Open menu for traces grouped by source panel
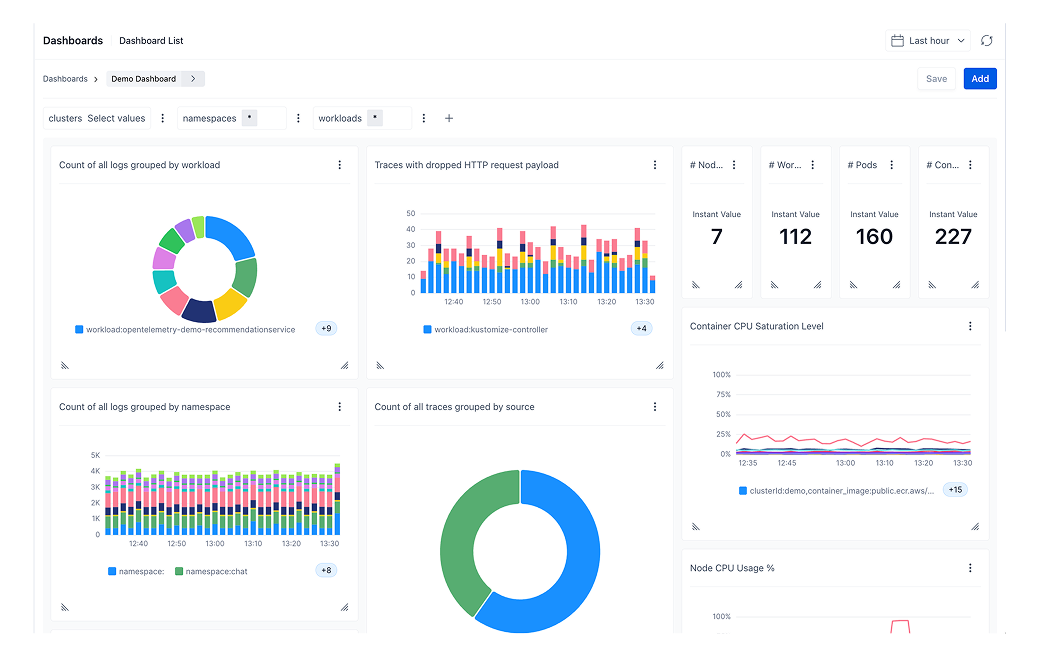This screenshot has height=657, width=1040. click(655, 406)
